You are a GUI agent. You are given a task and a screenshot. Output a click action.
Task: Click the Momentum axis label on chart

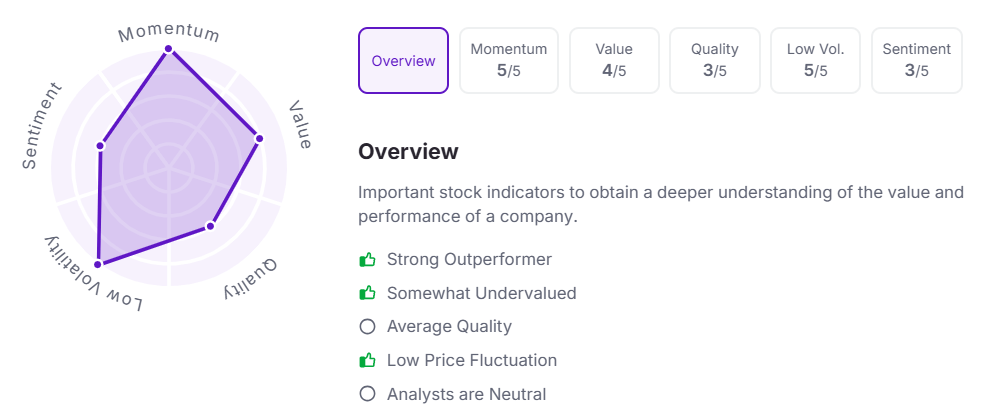[x=169, y=31]
